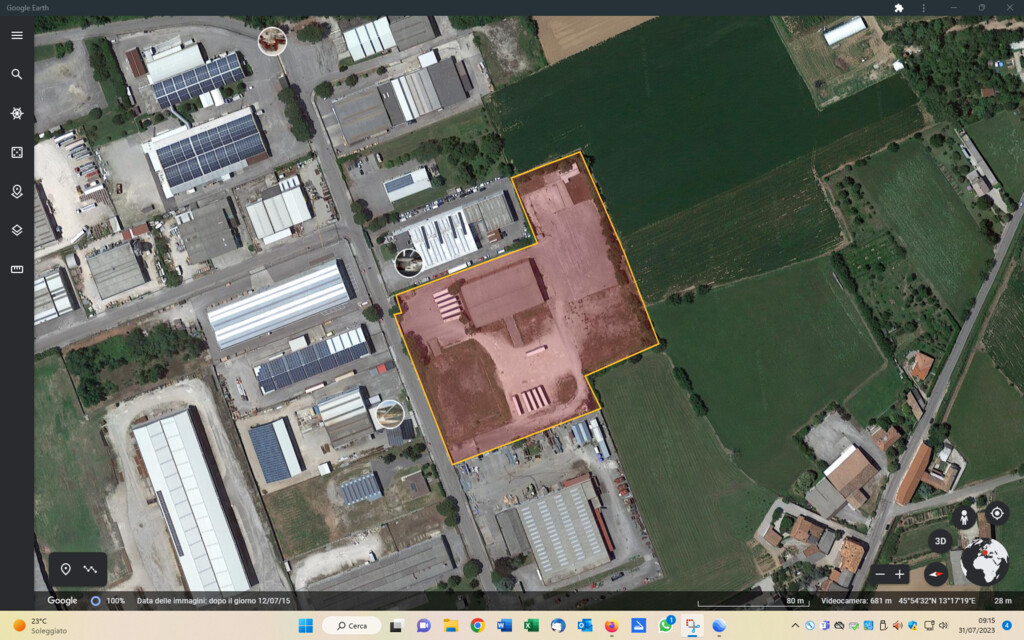Toggle the 3D view button

tap(939, 541)
